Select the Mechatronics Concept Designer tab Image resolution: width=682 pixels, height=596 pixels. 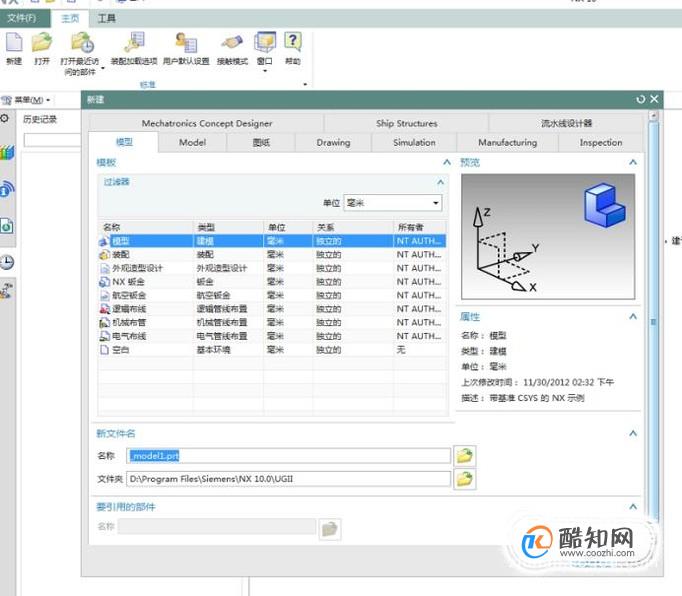(207, 124)
